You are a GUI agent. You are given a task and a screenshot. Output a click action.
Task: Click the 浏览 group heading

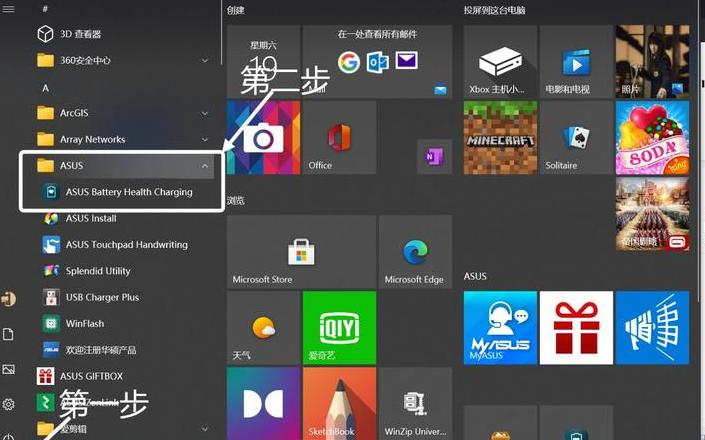pyautogui.click(x=236, y=200)
